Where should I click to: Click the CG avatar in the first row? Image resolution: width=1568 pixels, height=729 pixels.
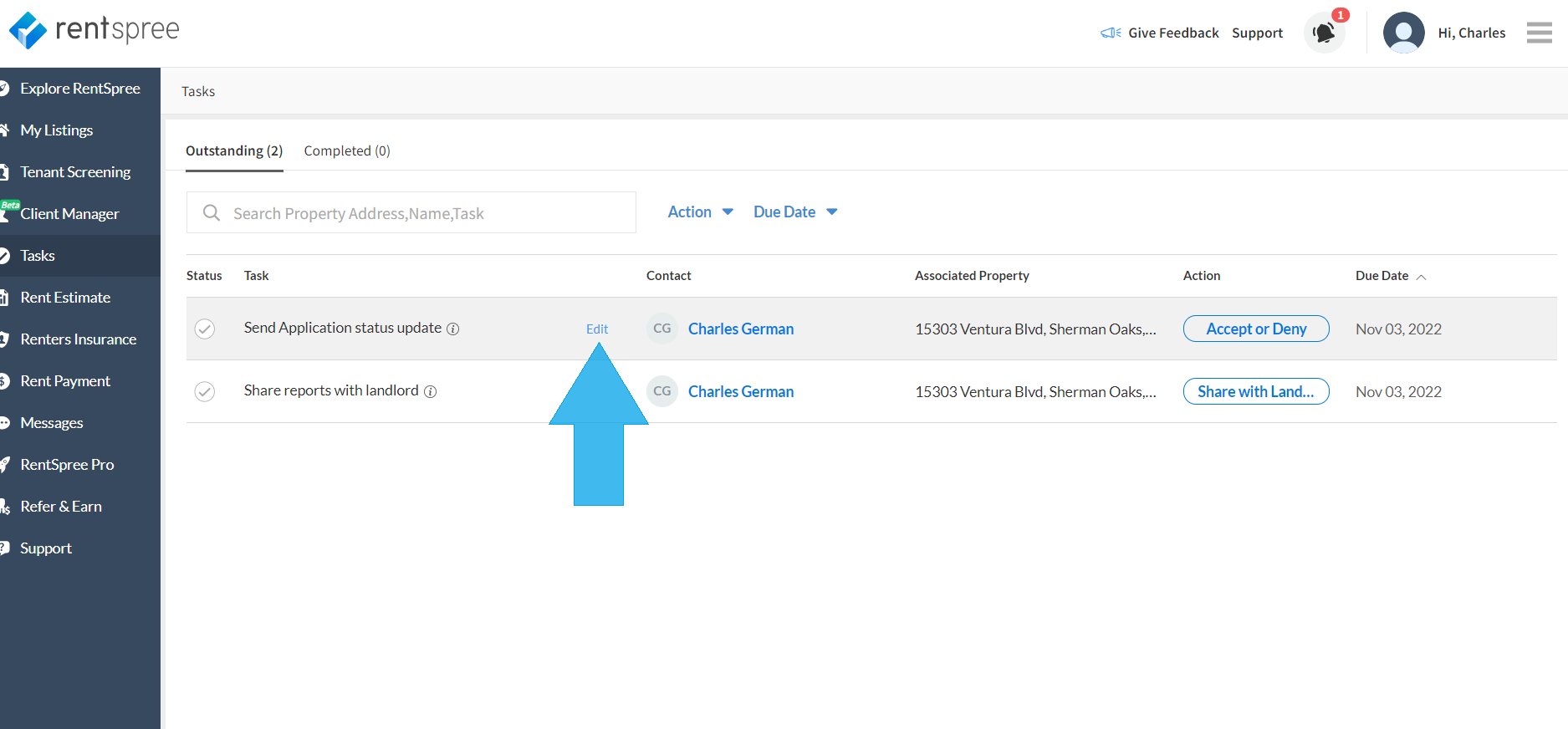661,329
